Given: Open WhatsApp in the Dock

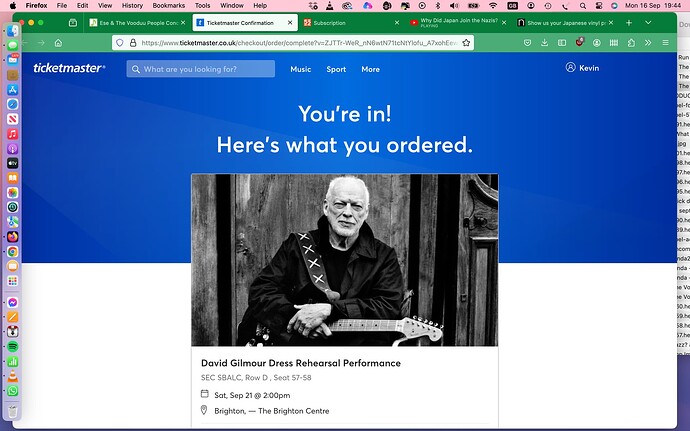Looking at the screenshot, I should (13, 390).
